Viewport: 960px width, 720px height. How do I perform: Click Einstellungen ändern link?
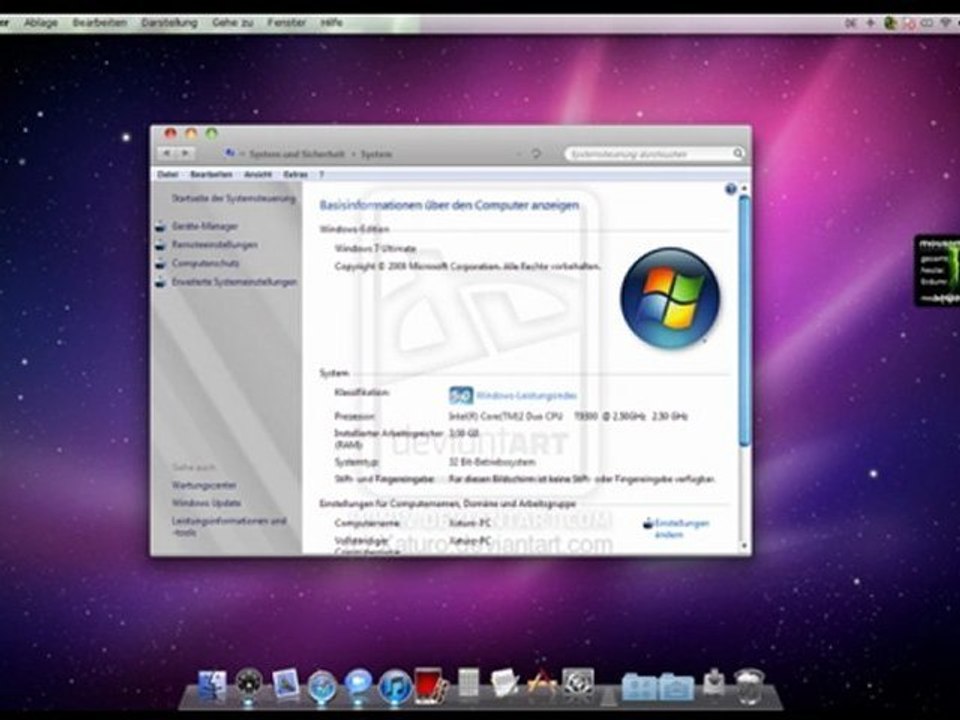(681, 528)
